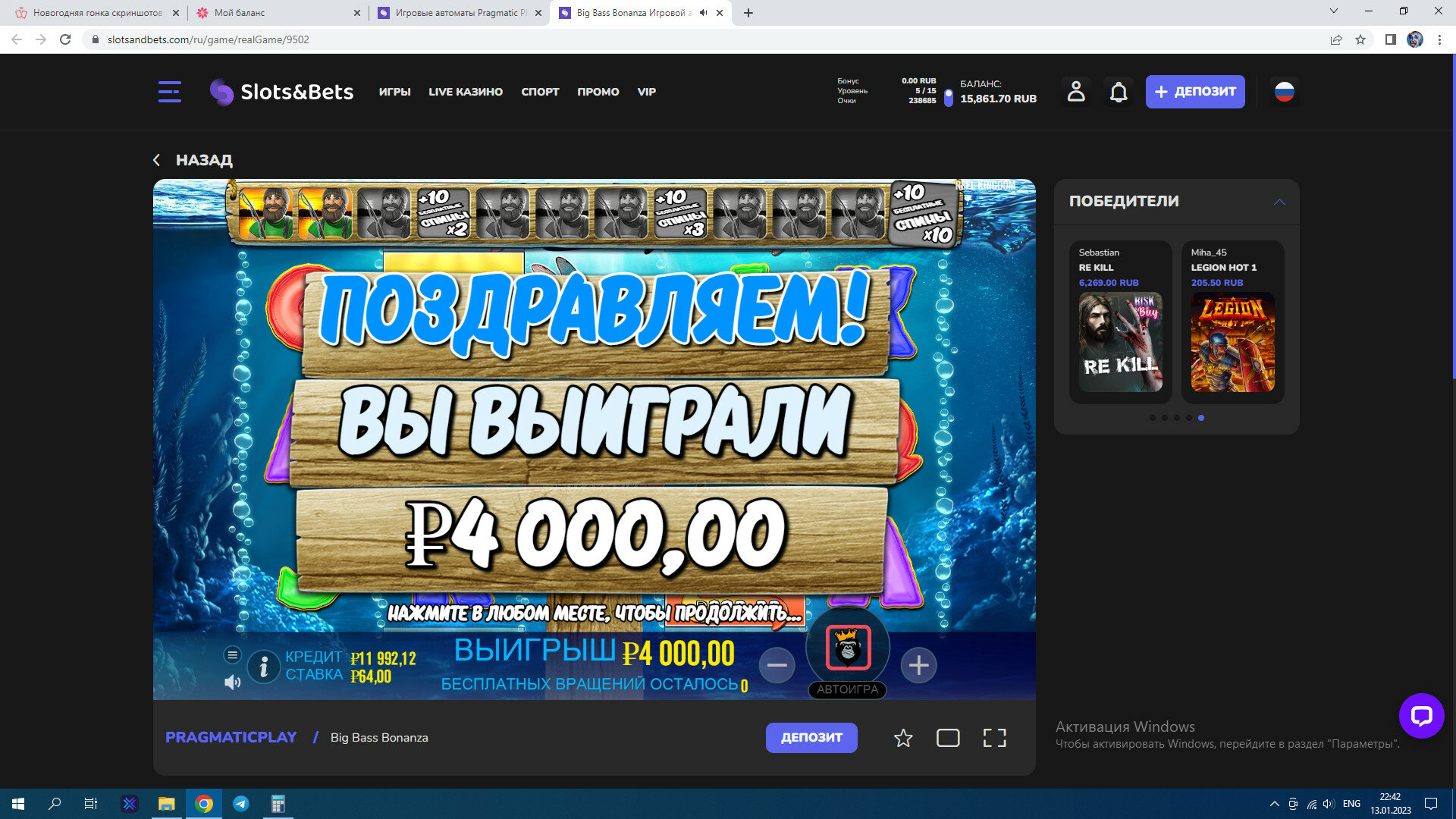Open the PragmaticPlay provider link

coord(231,737)
